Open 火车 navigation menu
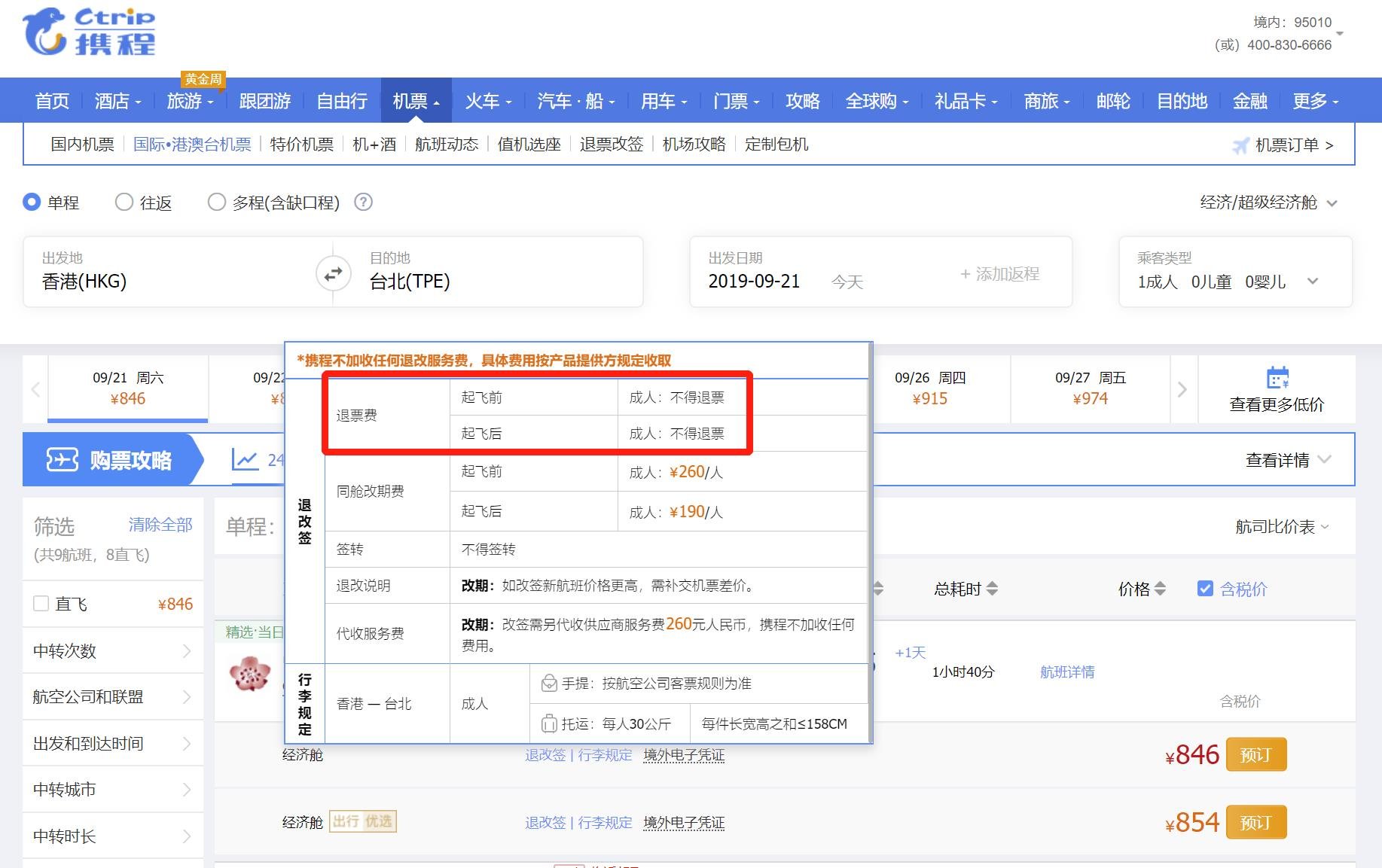Screen dimensions: 1382x868 click(x=488, y=101)
